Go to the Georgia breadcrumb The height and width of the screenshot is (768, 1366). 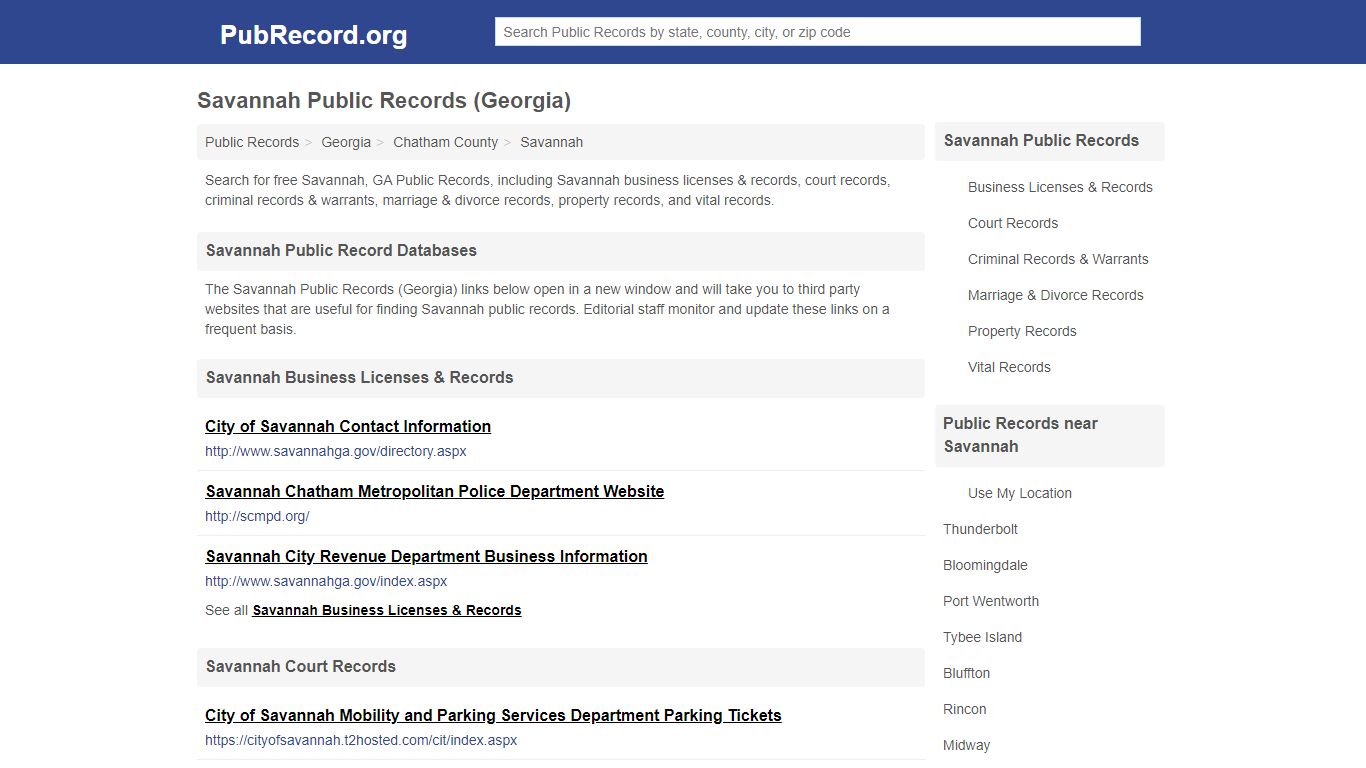pyautogui.click(x=346, y=142)
